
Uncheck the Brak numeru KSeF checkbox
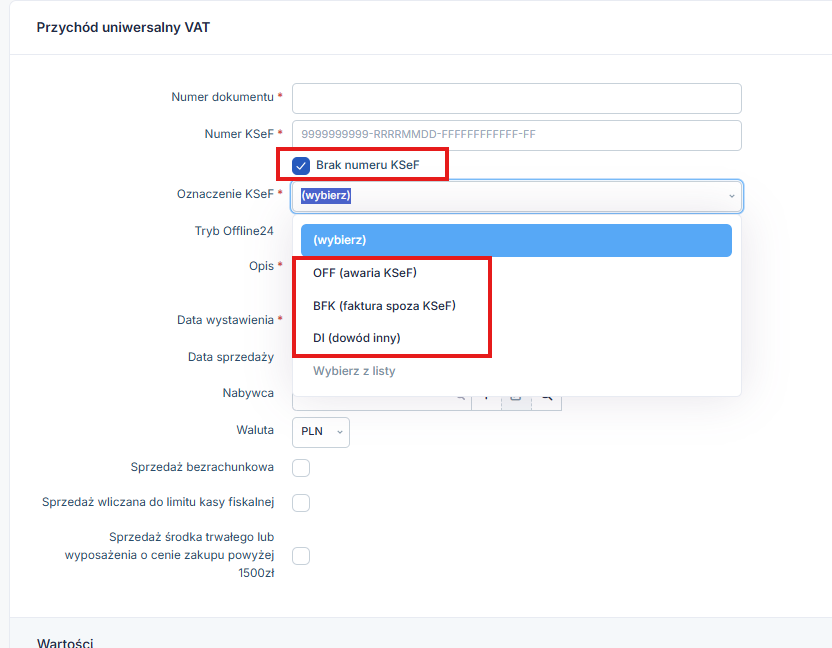[301, 166]
